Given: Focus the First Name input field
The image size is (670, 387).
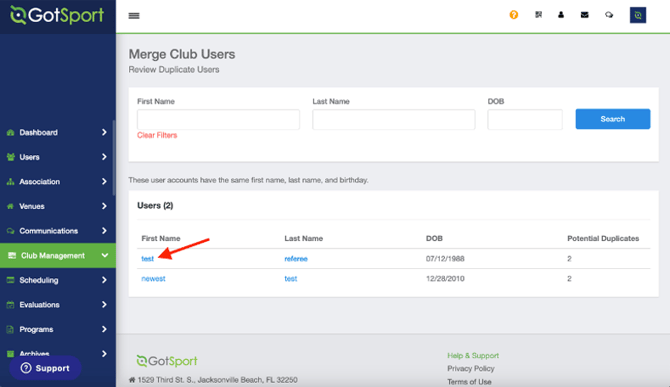Looking at the screenshot, I should pyautogui.click(x=218, y=119).
